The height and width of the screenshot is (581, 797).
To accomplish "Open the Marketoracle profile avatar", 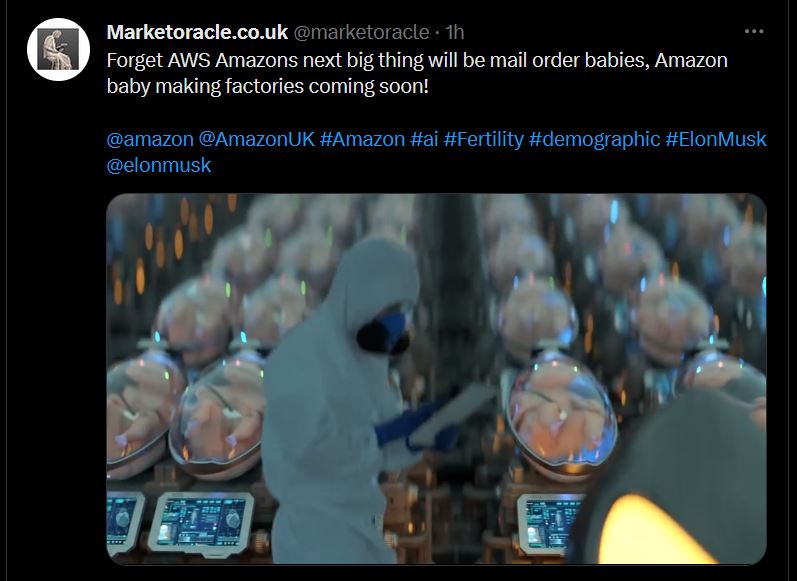I will pos(58,49).
